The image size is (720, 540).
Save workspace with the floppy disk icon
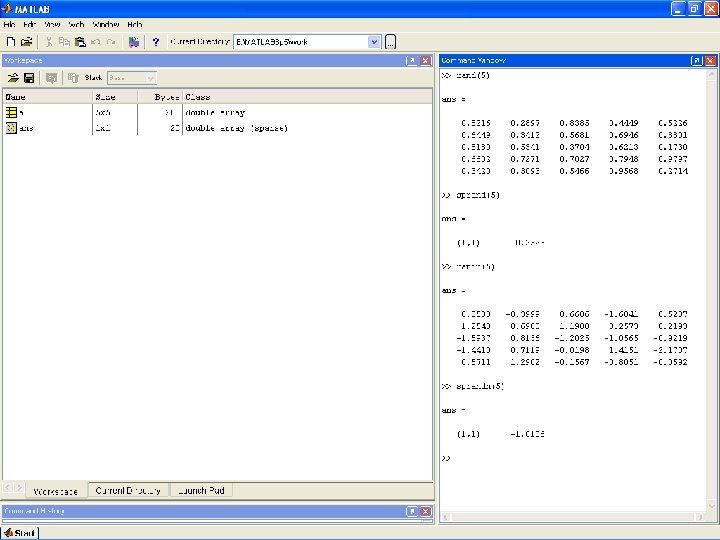(29, 78)
